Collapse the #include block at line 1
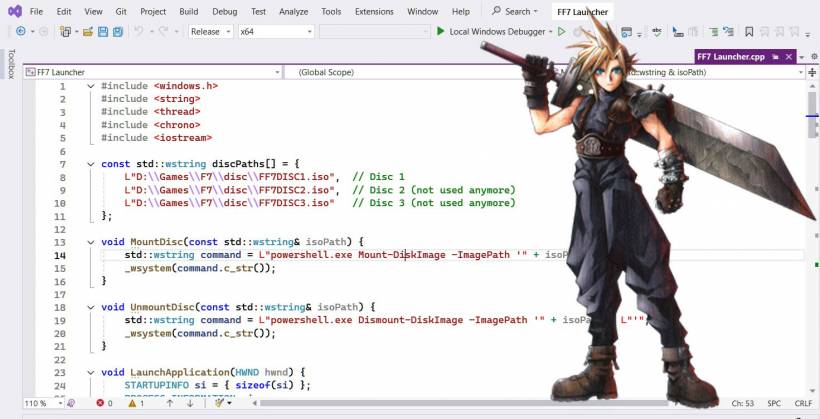Image resolution: width=820 pixels, height=419 pixels. (91, 86)
